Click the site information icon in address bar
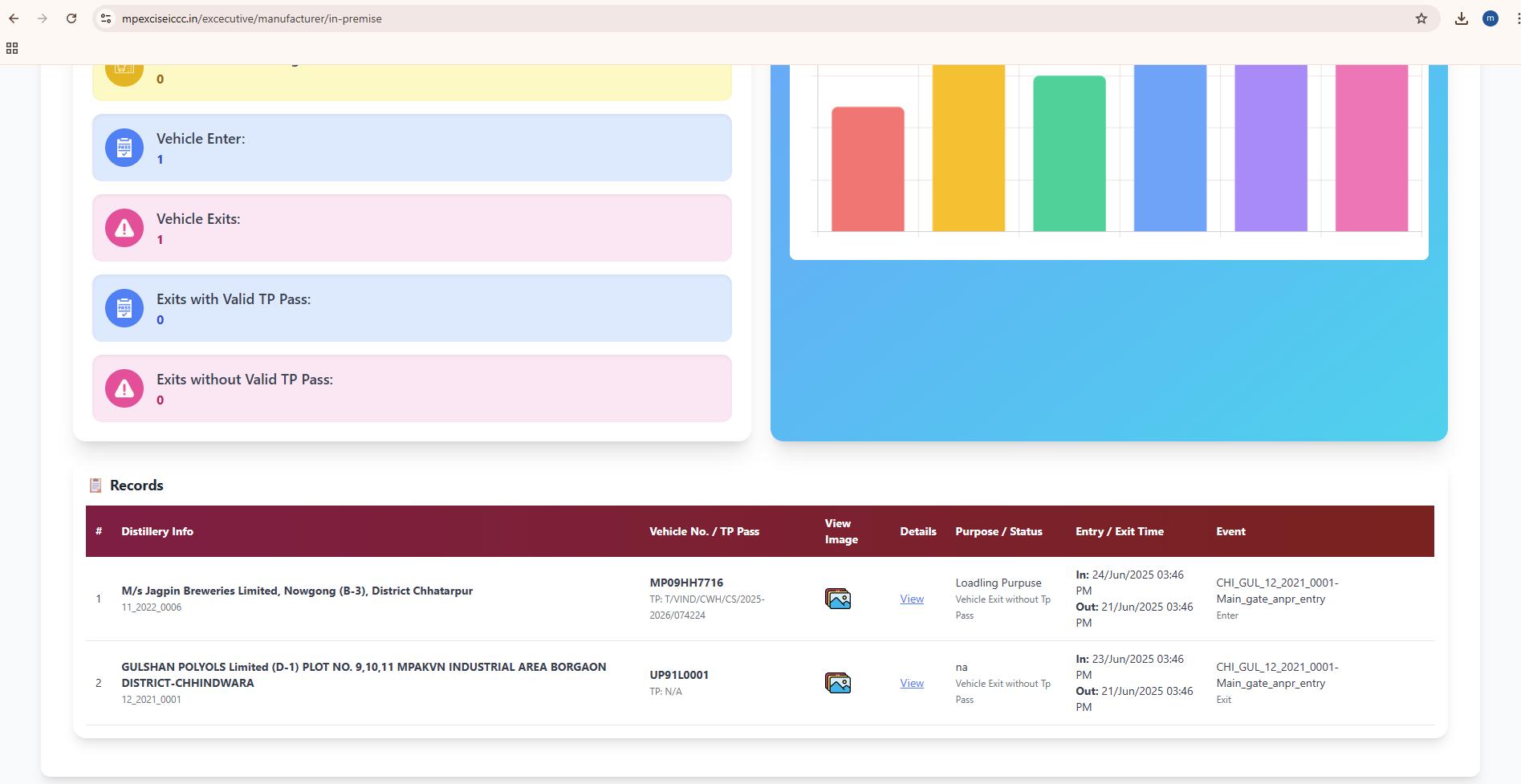The width and height of the screenshot is (1521, 784). 106,18
